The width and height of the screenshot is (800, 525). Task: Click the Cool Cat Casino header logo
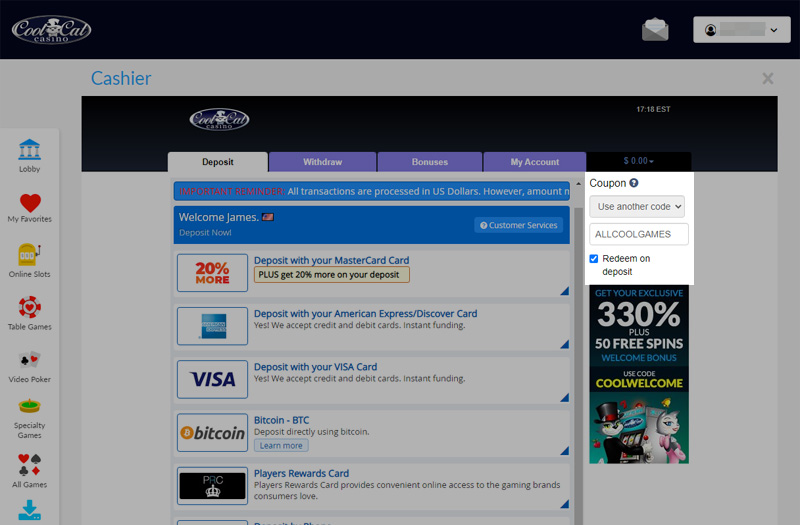[51, 30]
